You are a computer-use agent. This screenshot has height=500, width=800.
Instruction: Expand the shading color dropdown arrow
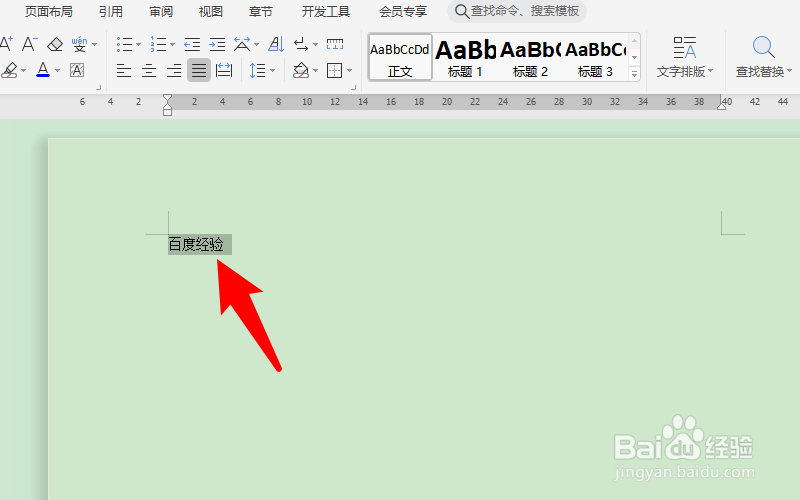click(x=316, y=70)
